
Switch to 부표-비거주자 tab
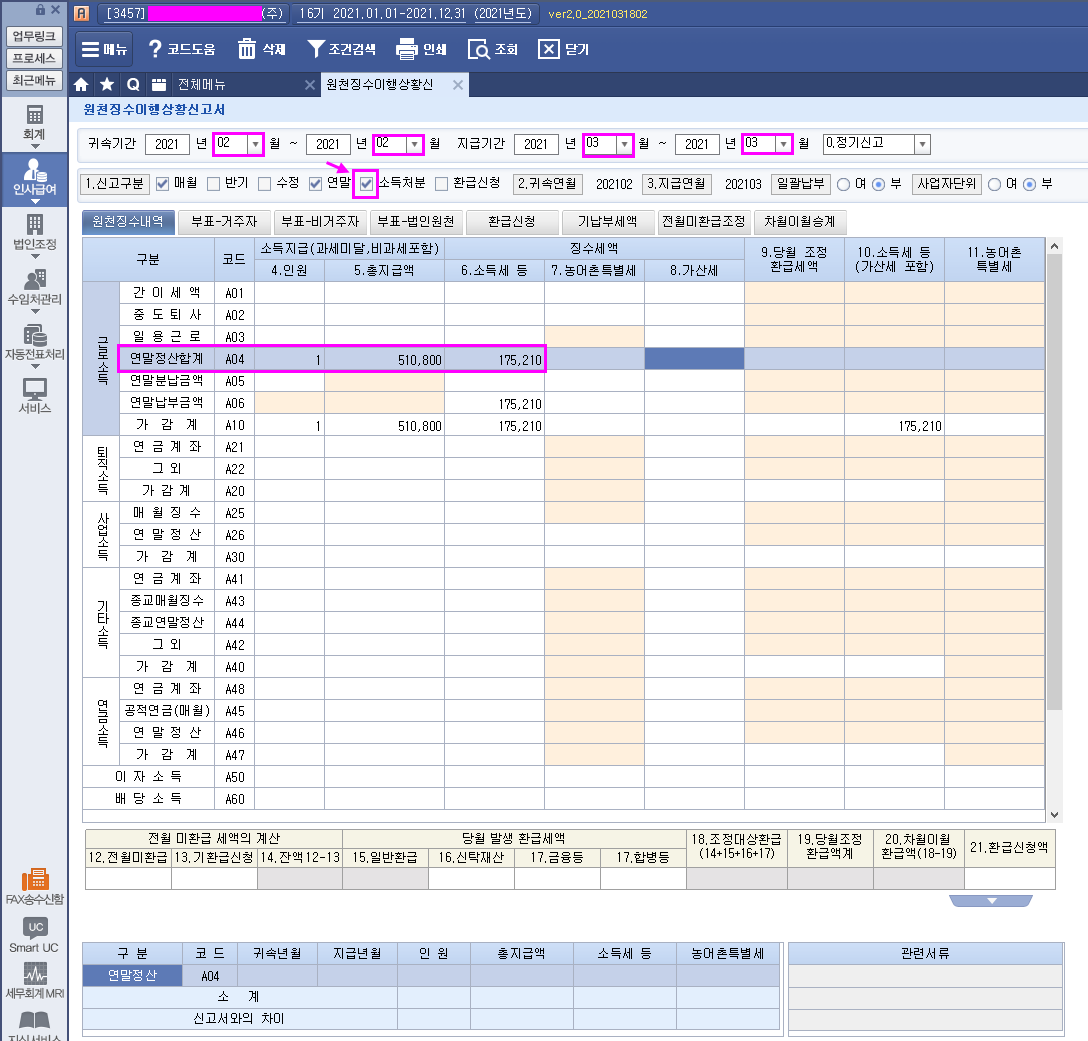[320, 222]
